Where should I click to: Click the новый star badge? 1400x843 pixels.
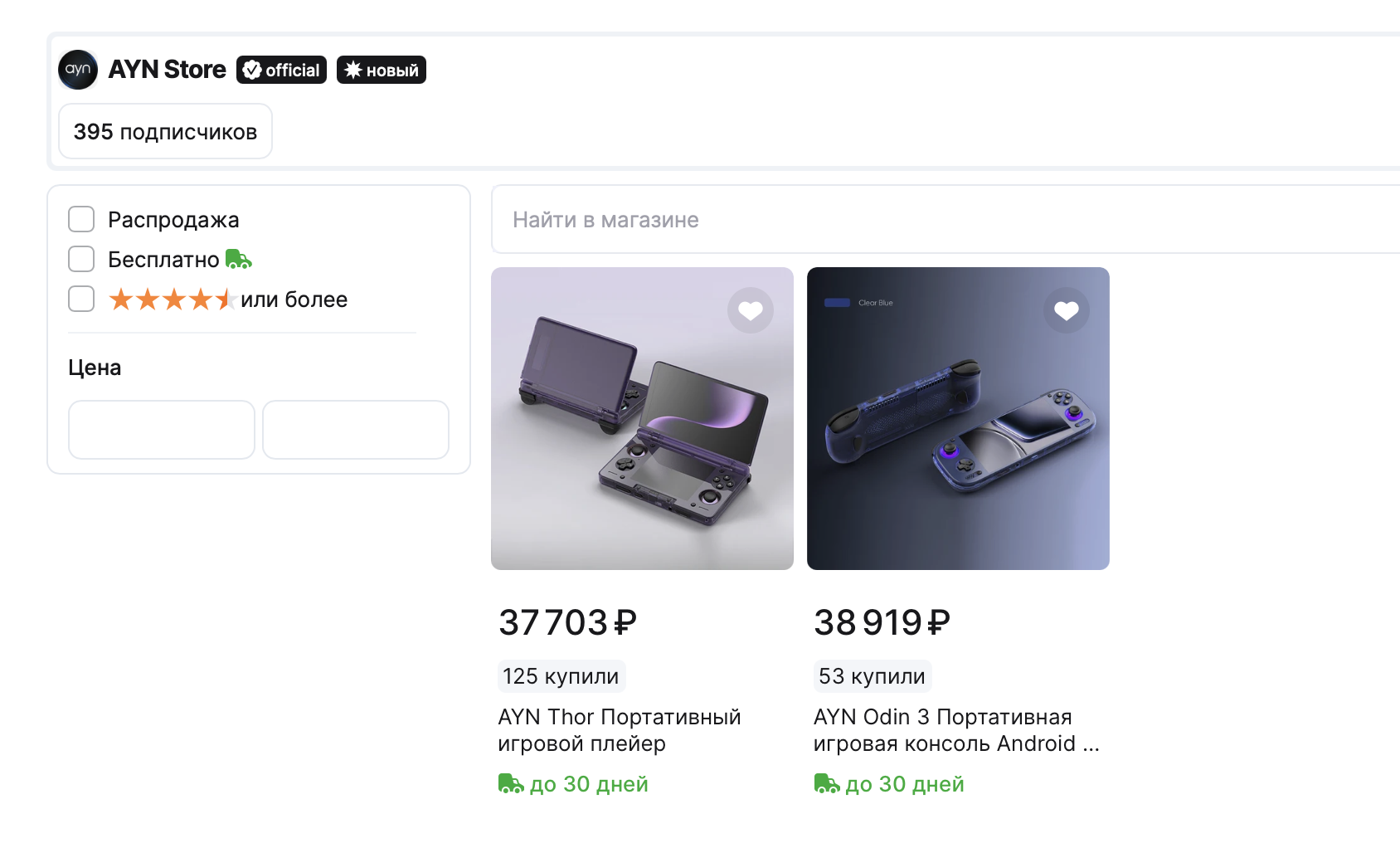[x=382, y=70]
